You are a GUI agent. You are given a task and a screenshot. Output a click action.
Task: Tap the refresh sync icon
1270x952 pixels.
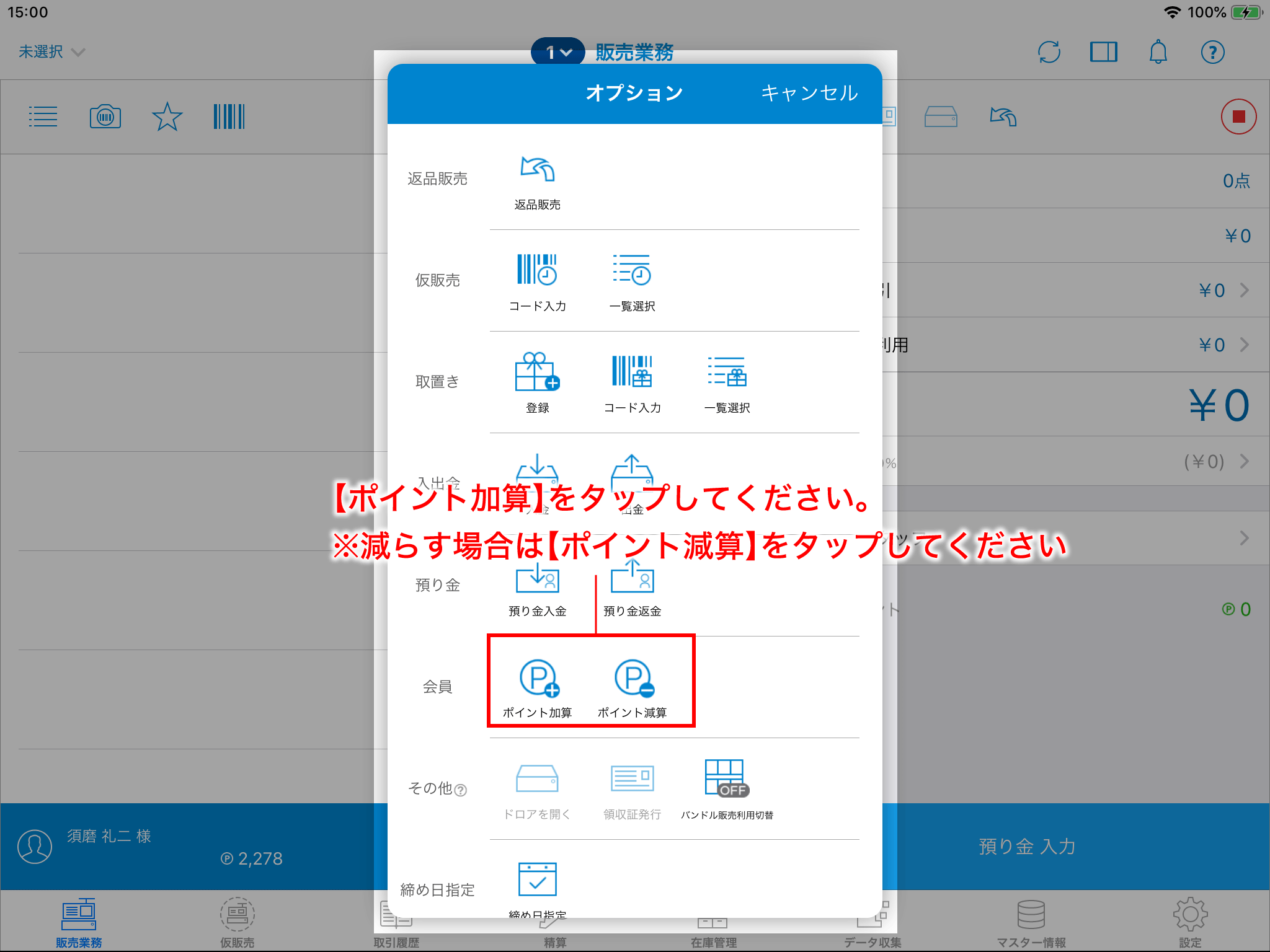(x=1049, y=52)
